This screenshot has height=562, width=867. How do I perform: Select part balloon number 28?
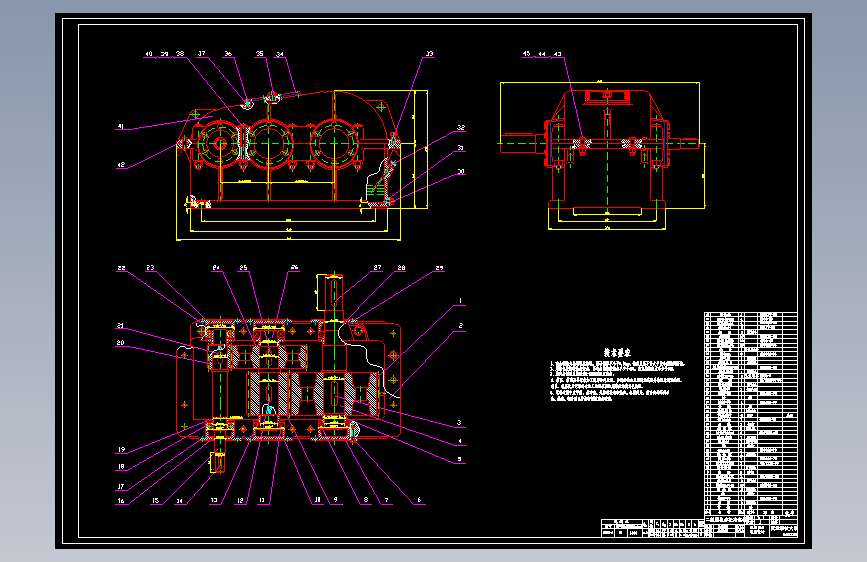pyautogui.click(x=401, y=268)
